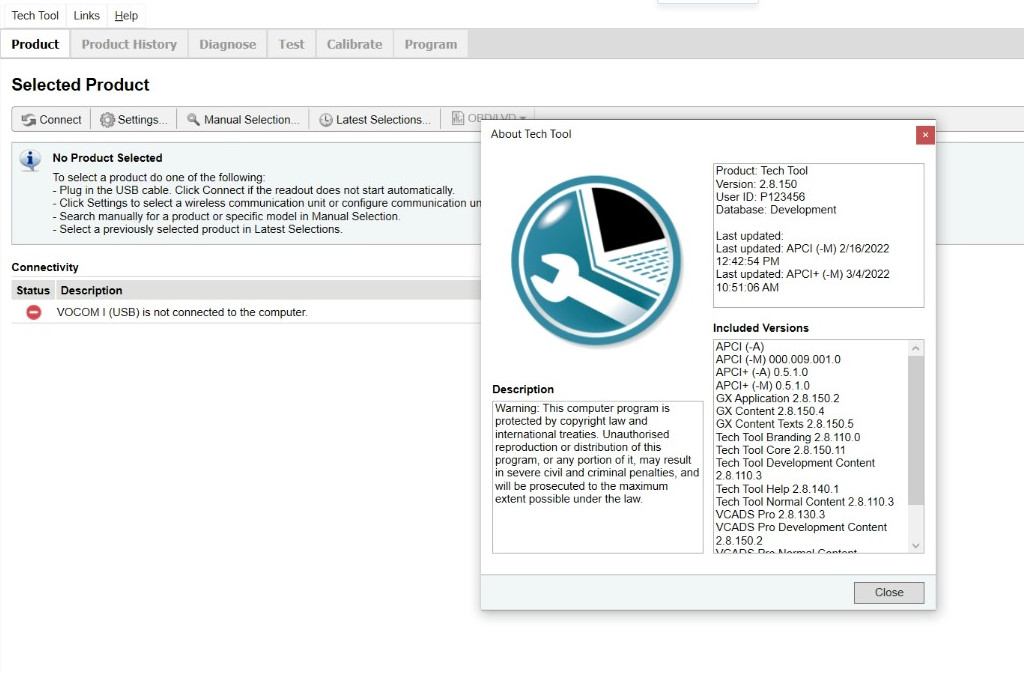Image resolution: width=1024 pixels, height=673 pixels.
Task: Click the Tech Tool application logo image
Action: [597, 260]
